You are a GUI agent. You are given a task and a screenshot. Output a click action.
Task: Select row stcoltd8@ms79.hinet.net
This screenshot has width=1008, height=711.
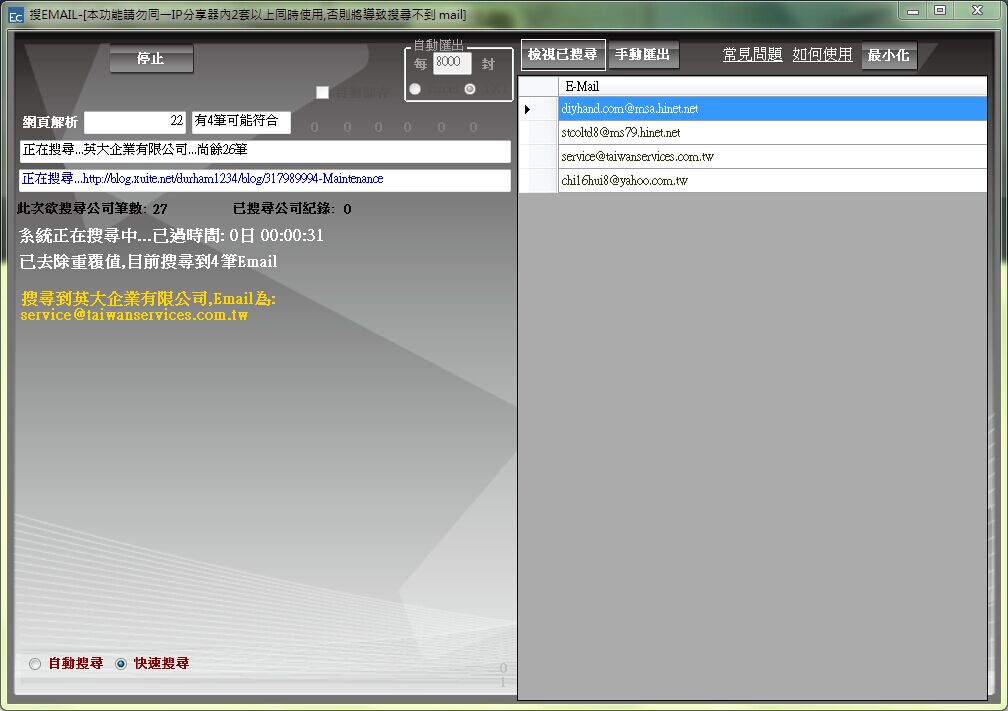coord(772,132)
